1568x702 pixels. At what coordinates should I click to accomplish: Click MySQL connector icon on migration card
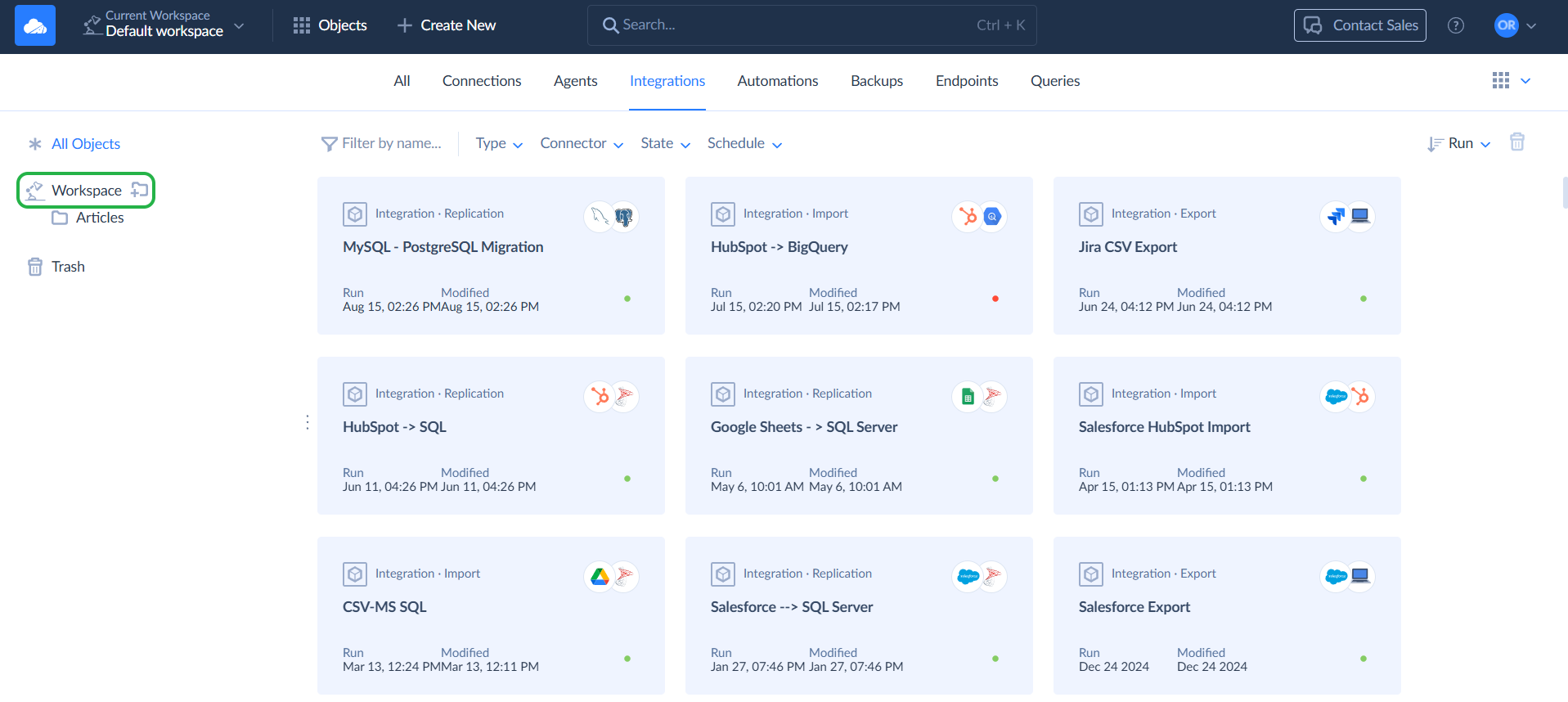600,217
